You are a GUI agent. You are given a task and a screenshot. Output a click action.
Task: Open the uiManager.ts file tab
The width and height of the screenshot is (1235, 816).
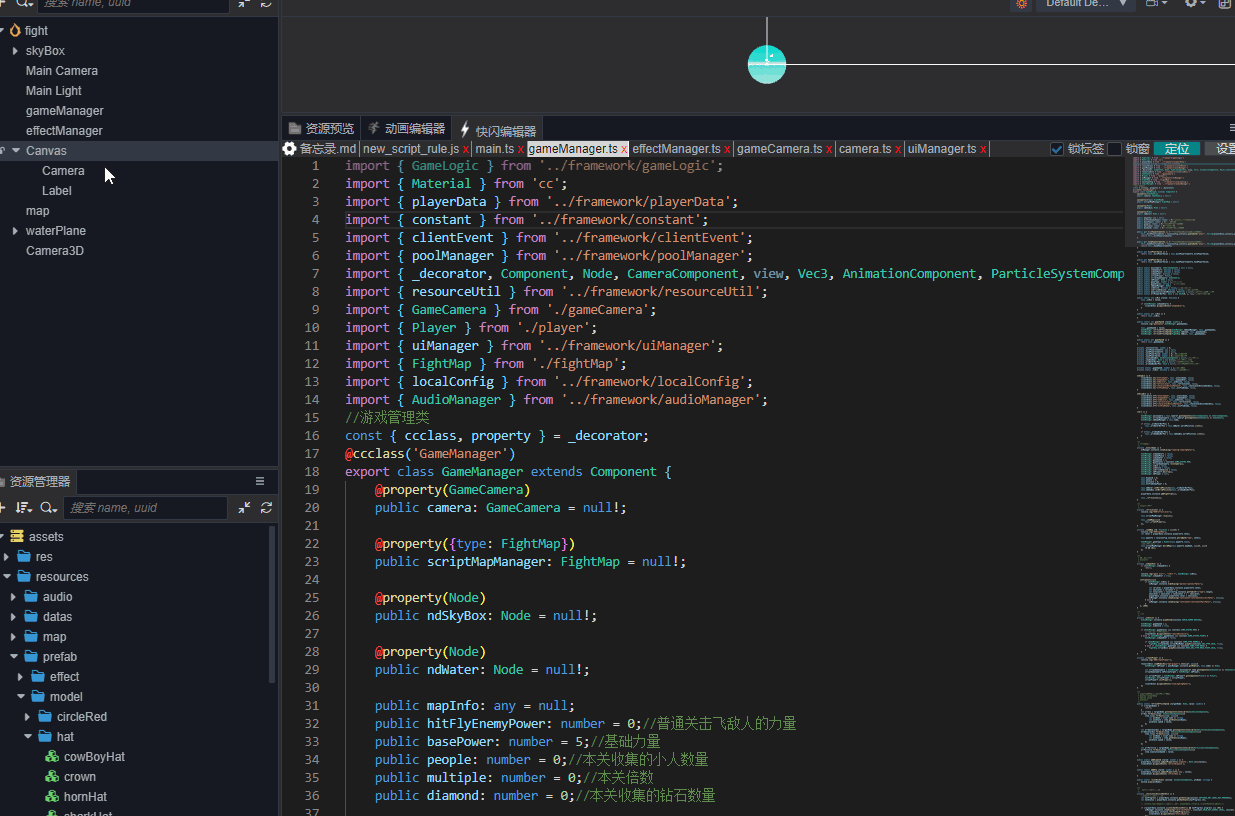[941, 149]
